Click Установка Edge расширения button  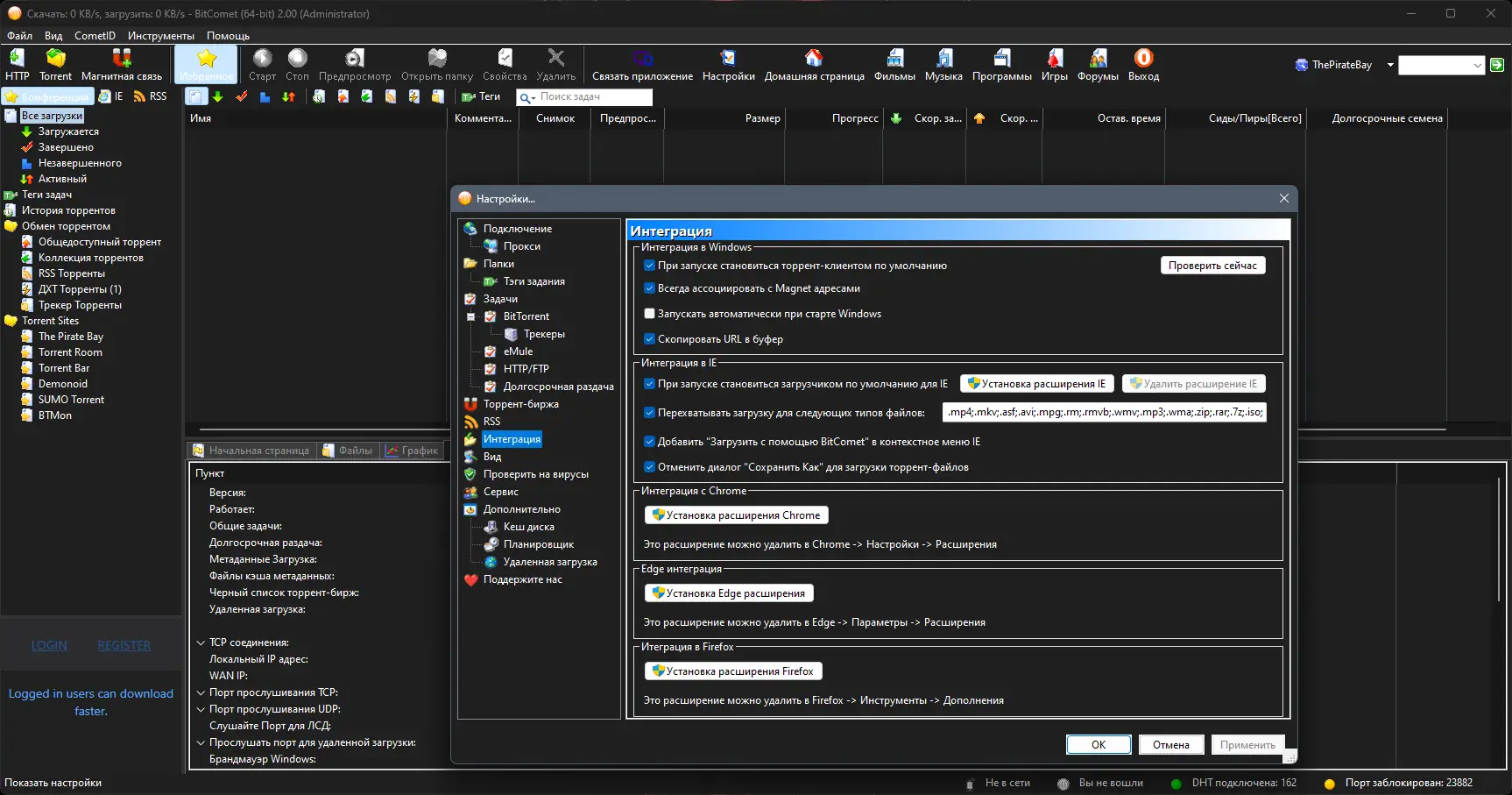729,593
